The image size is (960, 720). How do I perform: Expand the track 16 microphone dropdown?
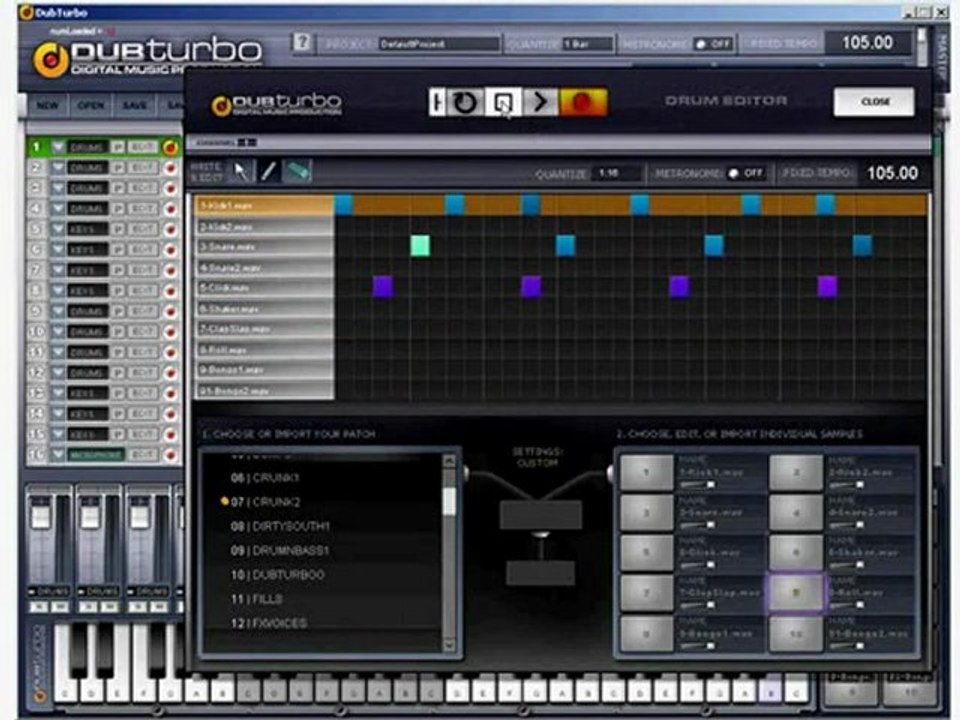(x=58, y=455)
